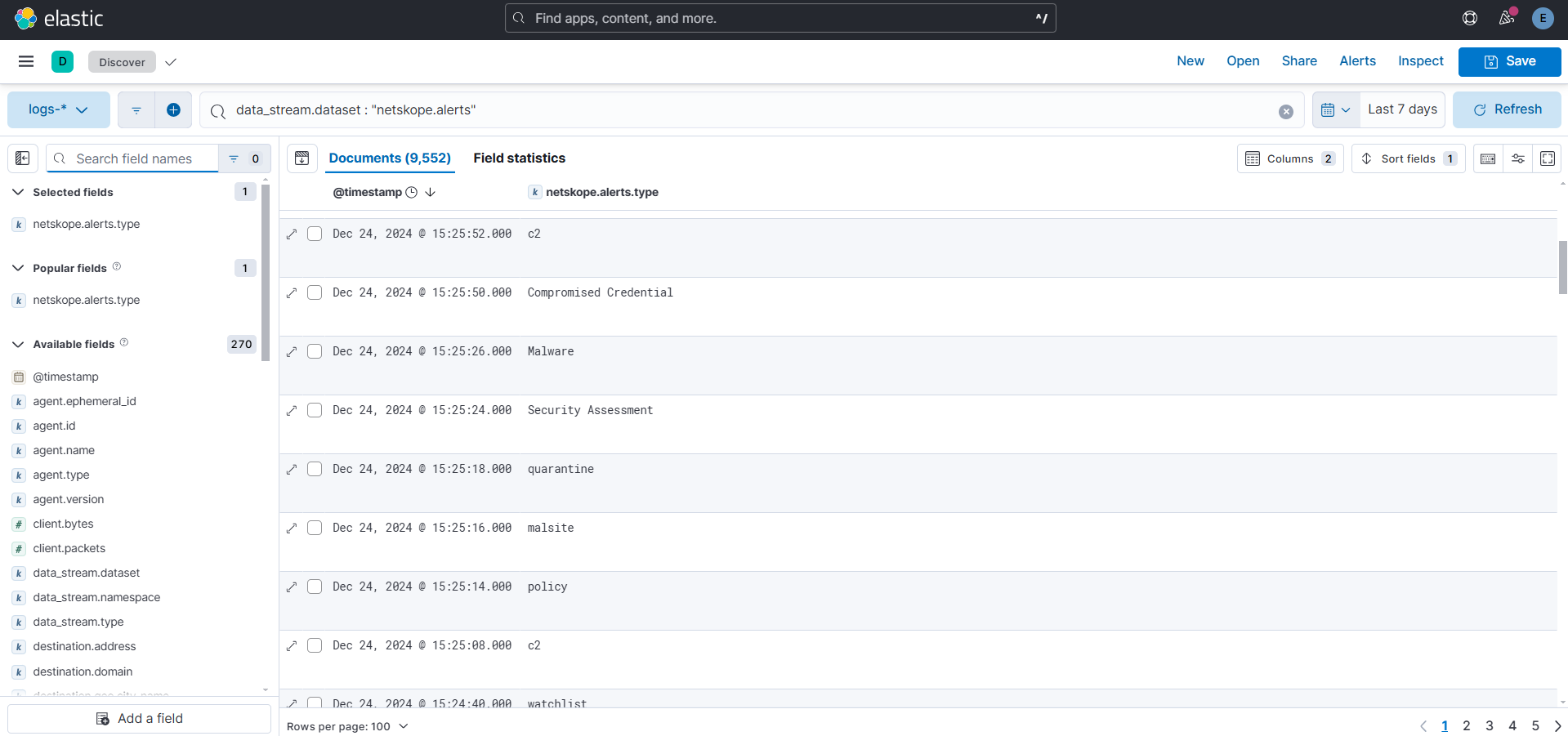Select the Malware row checkbox
Viewport: 1568px width, 736px height.
pos(315,351)
